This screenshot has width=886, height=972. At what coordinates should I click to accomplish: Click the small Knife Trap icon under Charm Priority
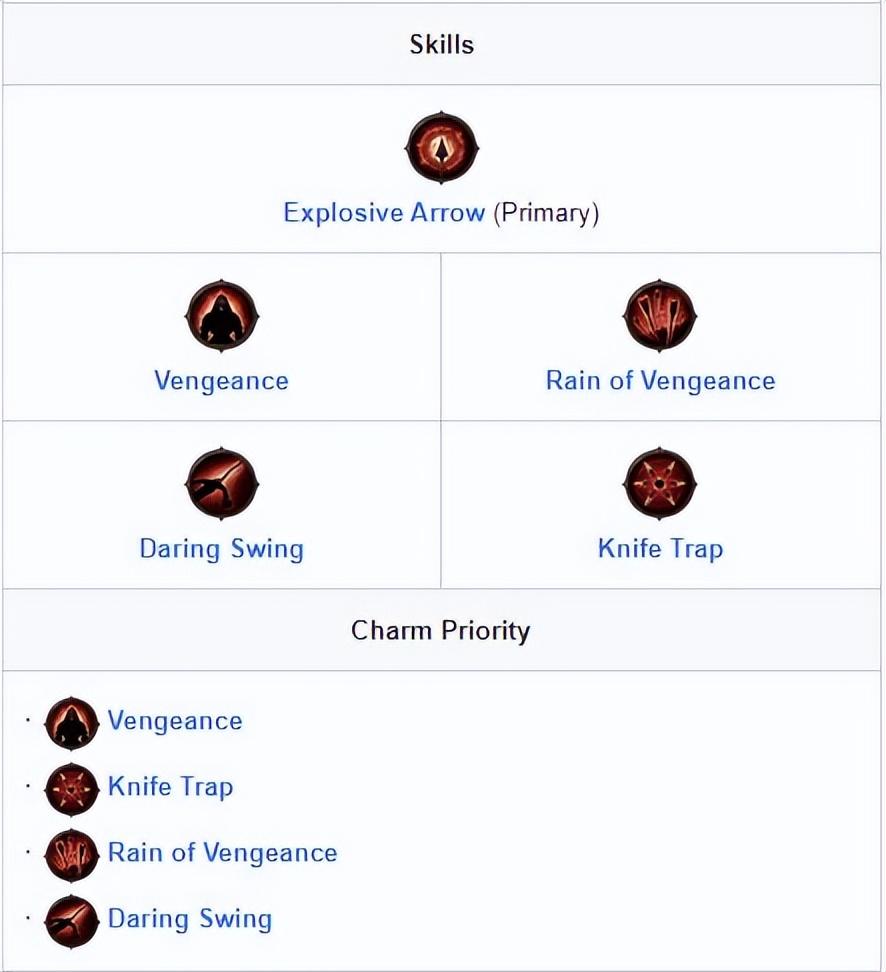[72, 789]
